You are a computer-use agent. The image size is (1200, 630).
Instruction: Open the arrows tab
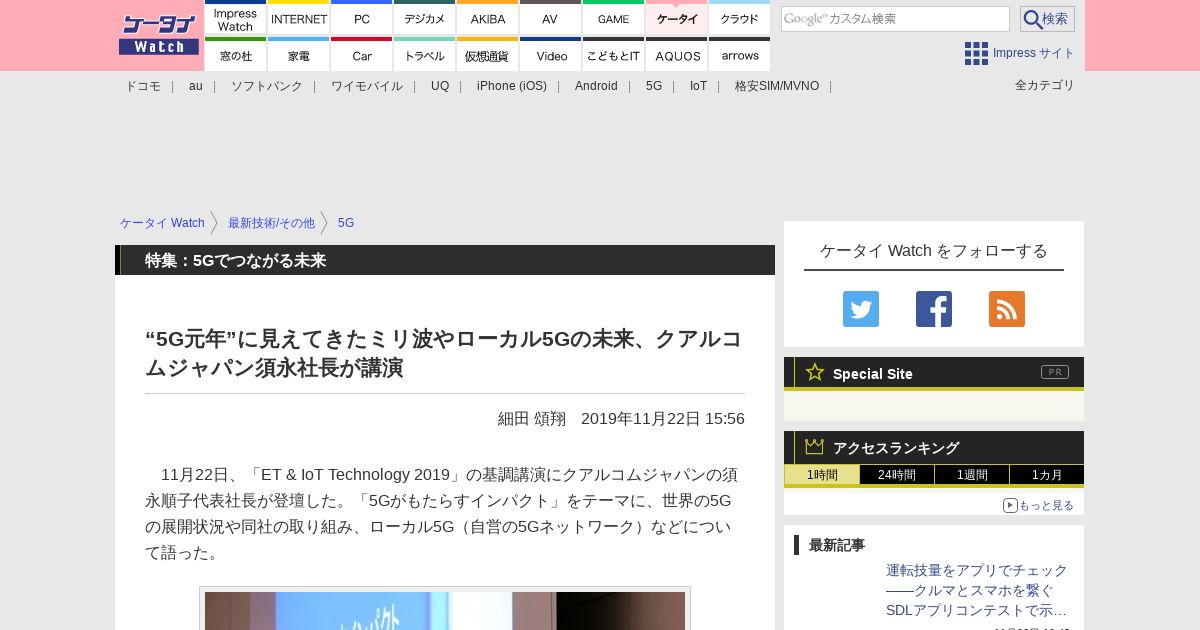[x=740, y=54]
